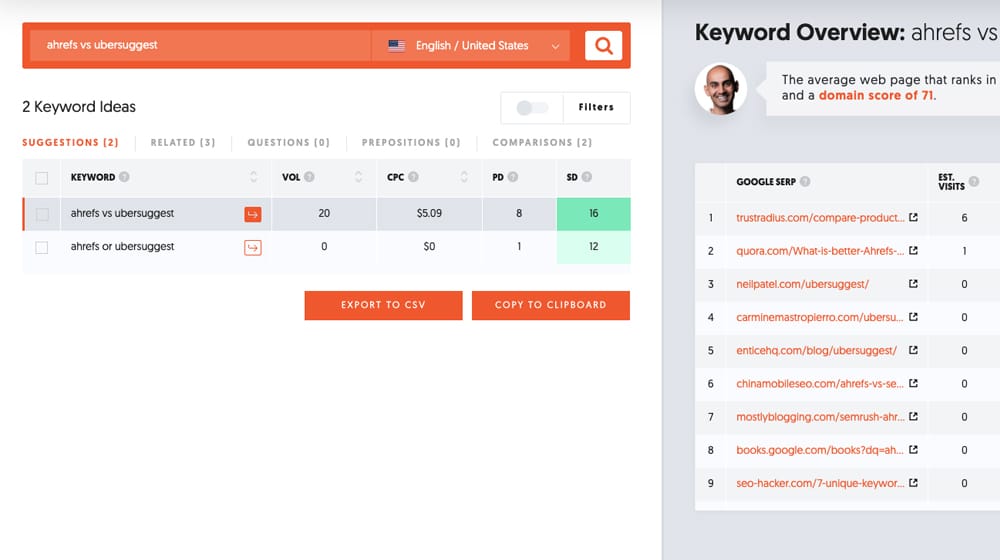Click the 2 Keyword Ideas heading
The height and width of the screenshot is (560, 1000).
pyautogui.click(x=79, y=107)
